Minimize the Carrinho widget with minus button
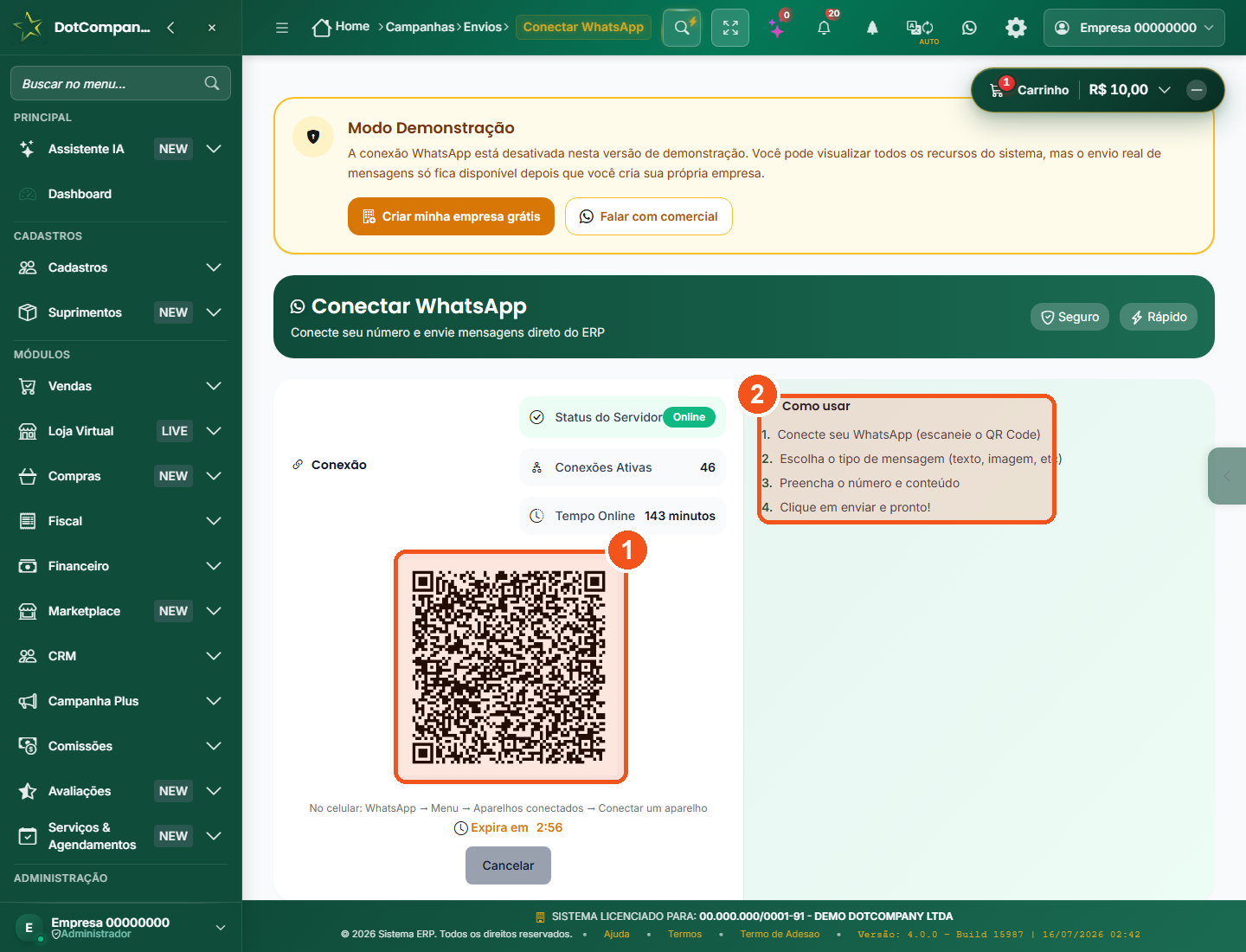This screenshot has height=952, width=1246. click(x=1197, y=90)
